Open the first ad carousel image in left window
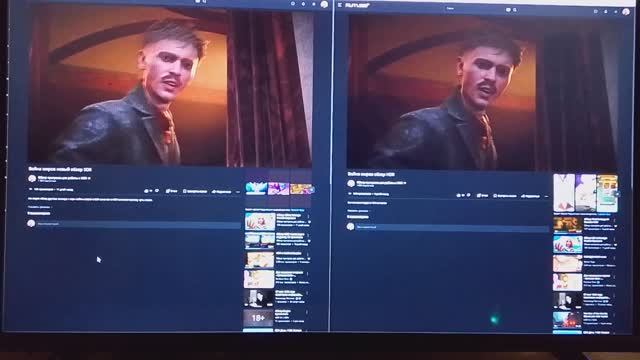Screen dimensions: 640x360 click(x=256, y=189)
